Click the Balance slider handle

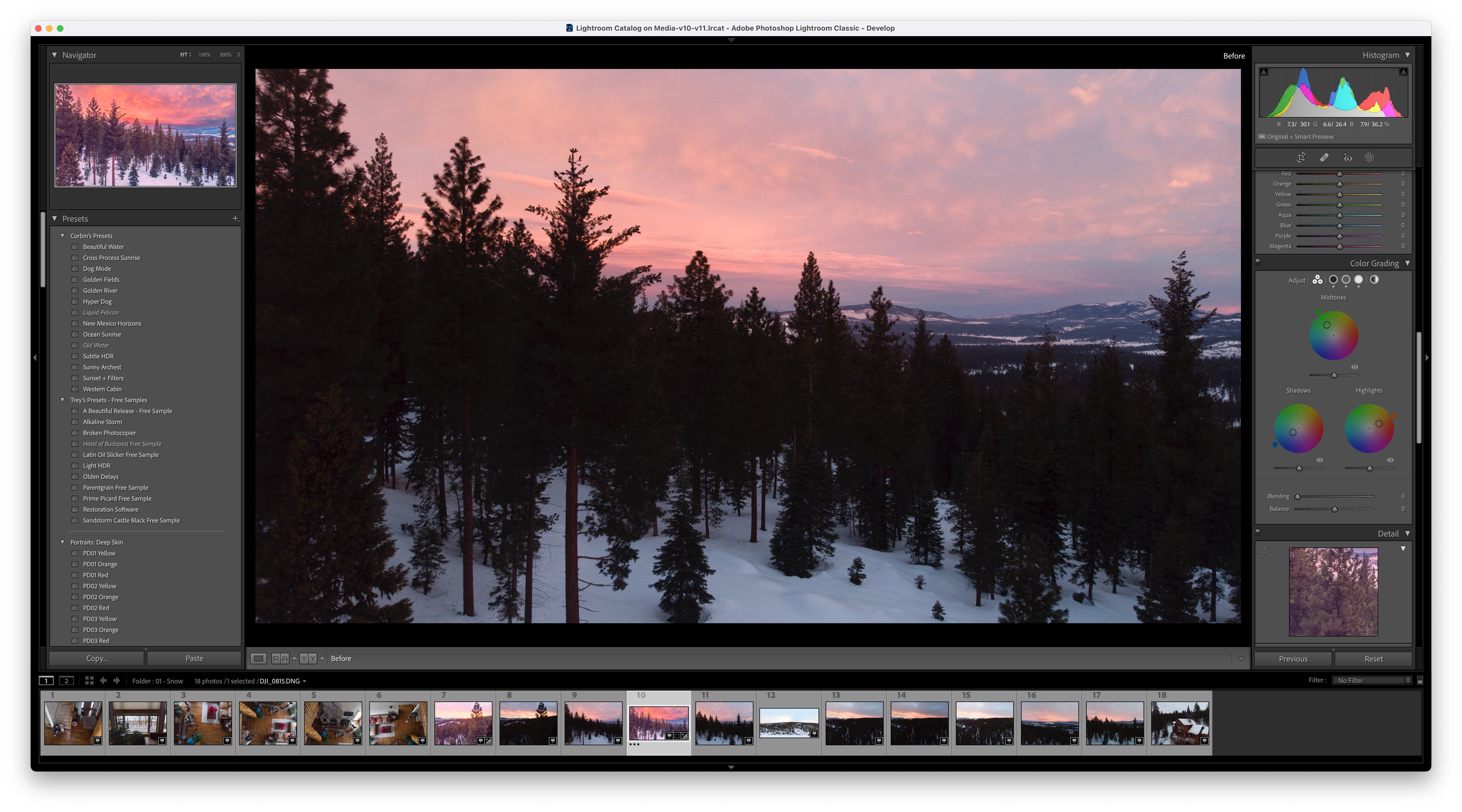(x=1335, y=510)
